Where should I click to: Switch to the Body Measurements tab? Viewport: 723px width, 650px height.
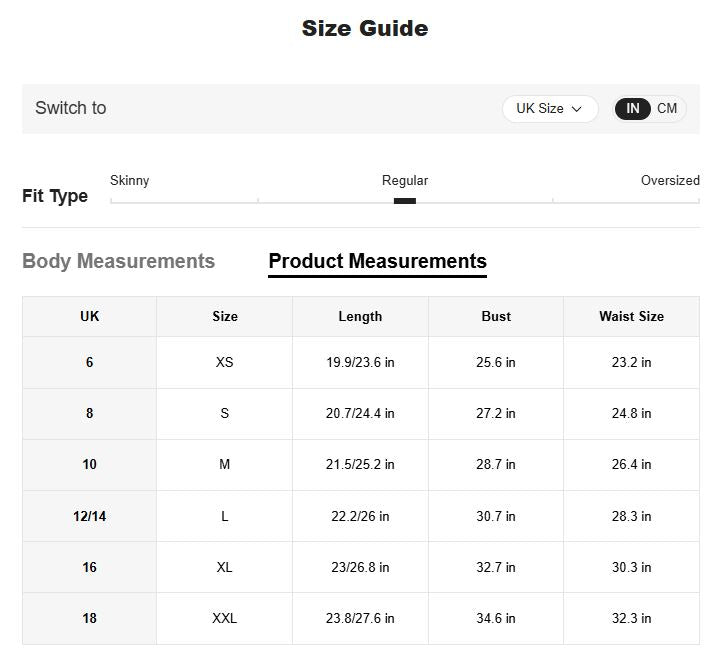pos(118,261)
